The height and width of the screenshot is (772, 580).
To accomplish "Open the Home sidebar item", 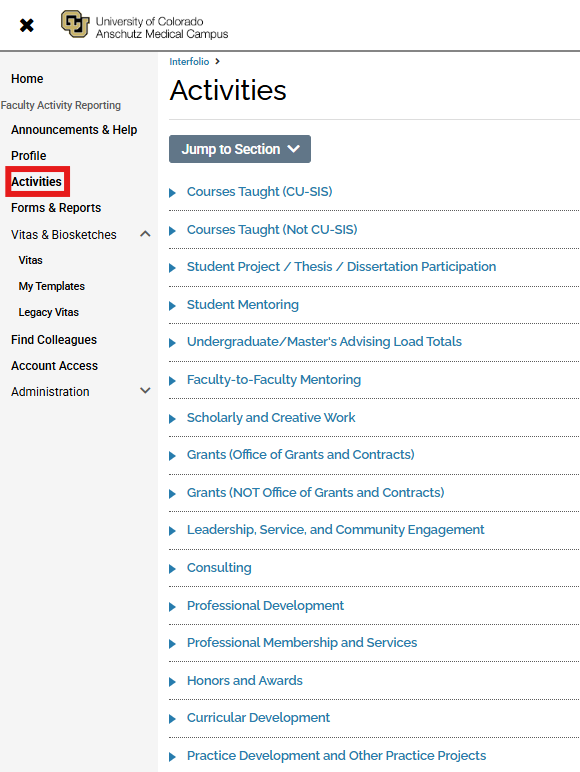I will pyautogui.click(x=27, y=79).
